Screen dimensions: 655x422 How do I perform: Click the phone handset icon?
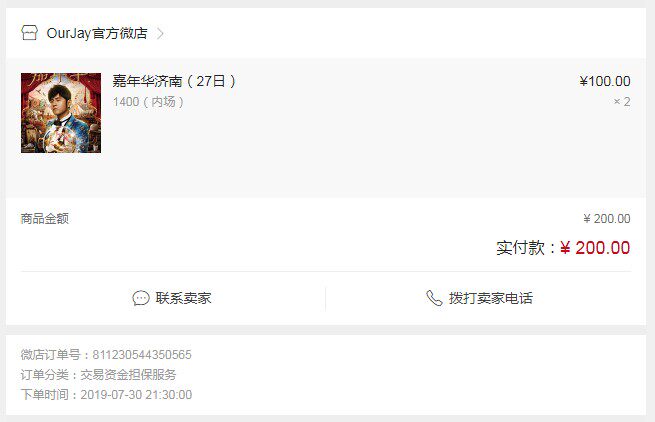[434, 298]
